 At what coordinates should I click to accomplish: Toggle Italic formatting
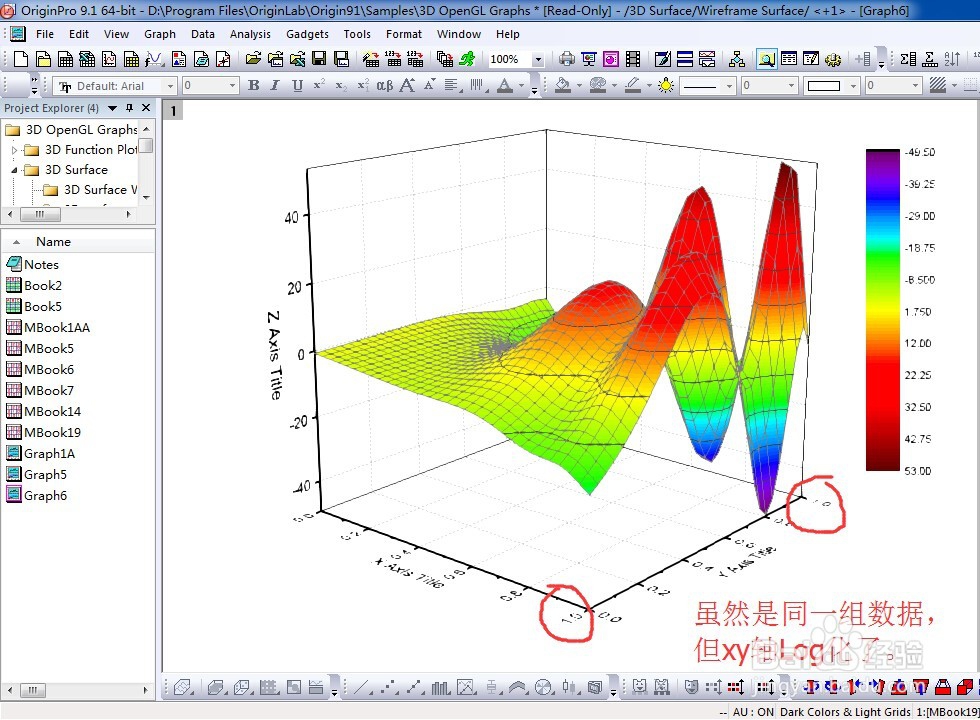[x=275, y=85]
